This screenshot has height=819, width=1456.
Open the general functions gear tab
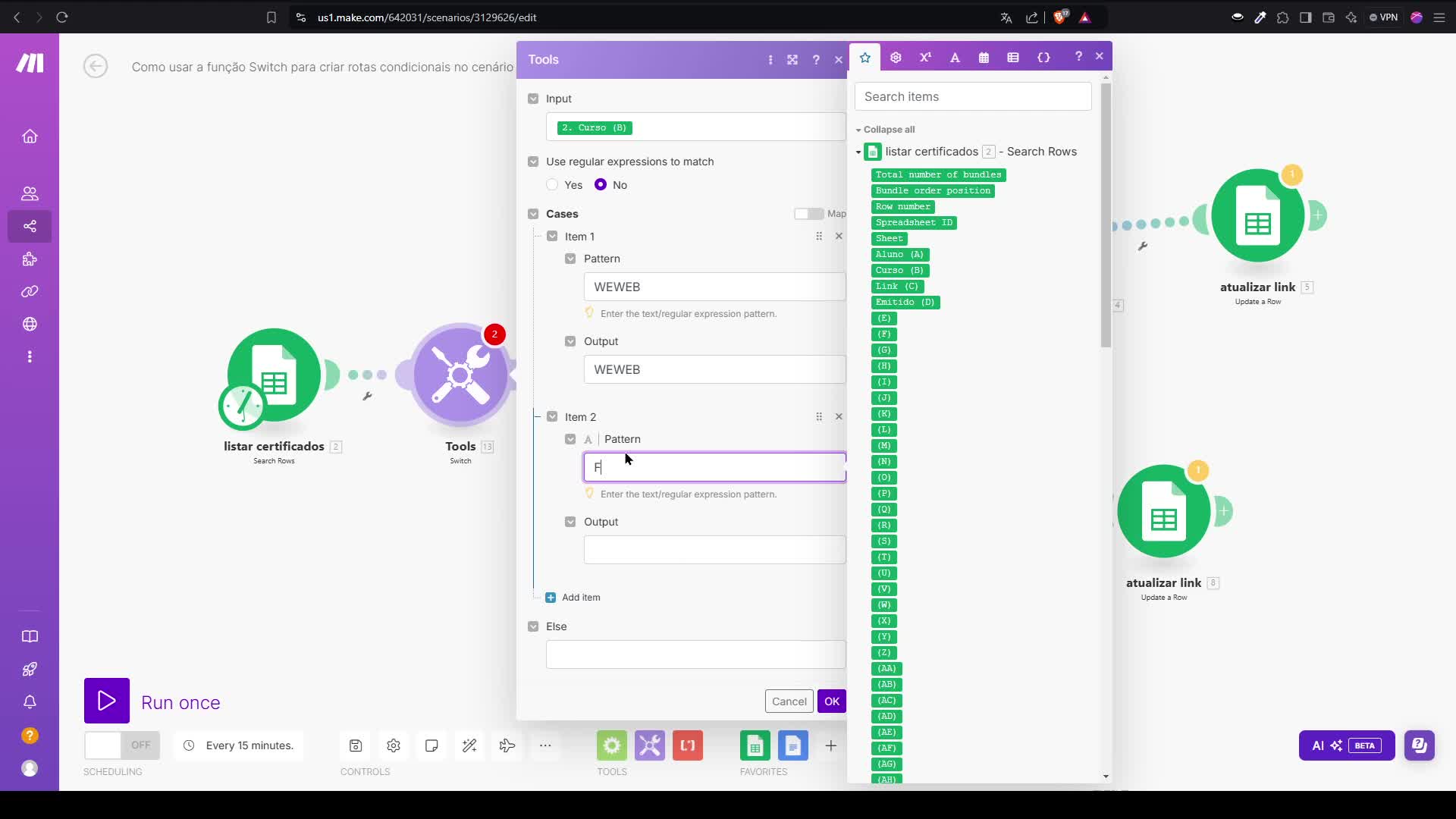(896, 58)
